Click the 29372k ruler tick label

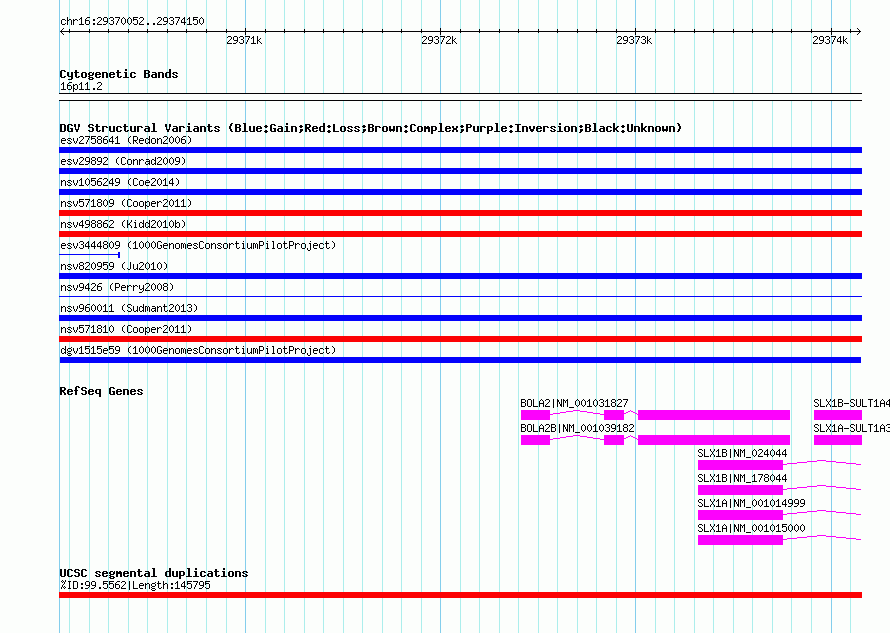(x=439, y=40)
